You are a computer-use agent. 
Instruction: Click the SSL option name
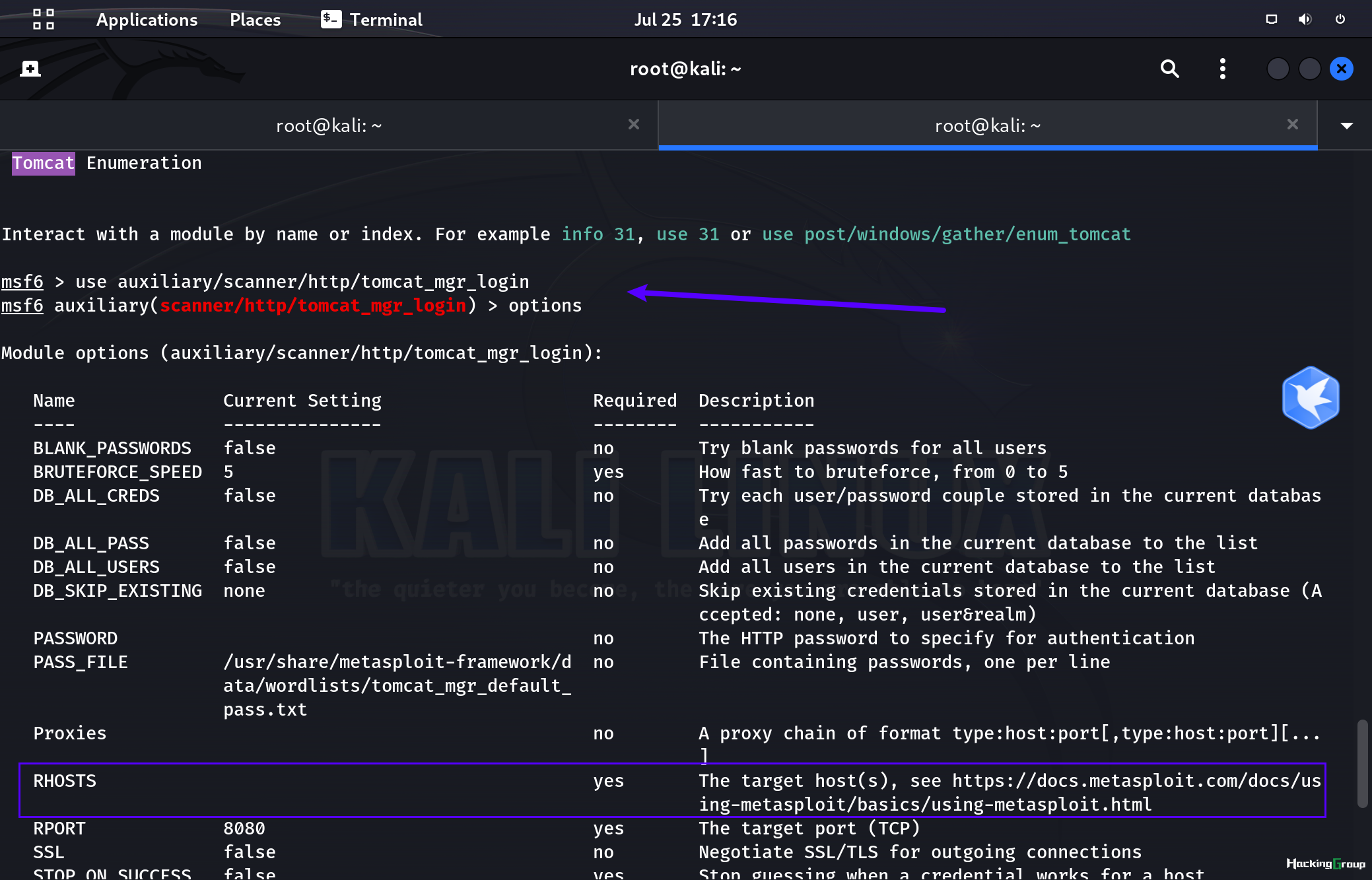[x=49, y=852]
